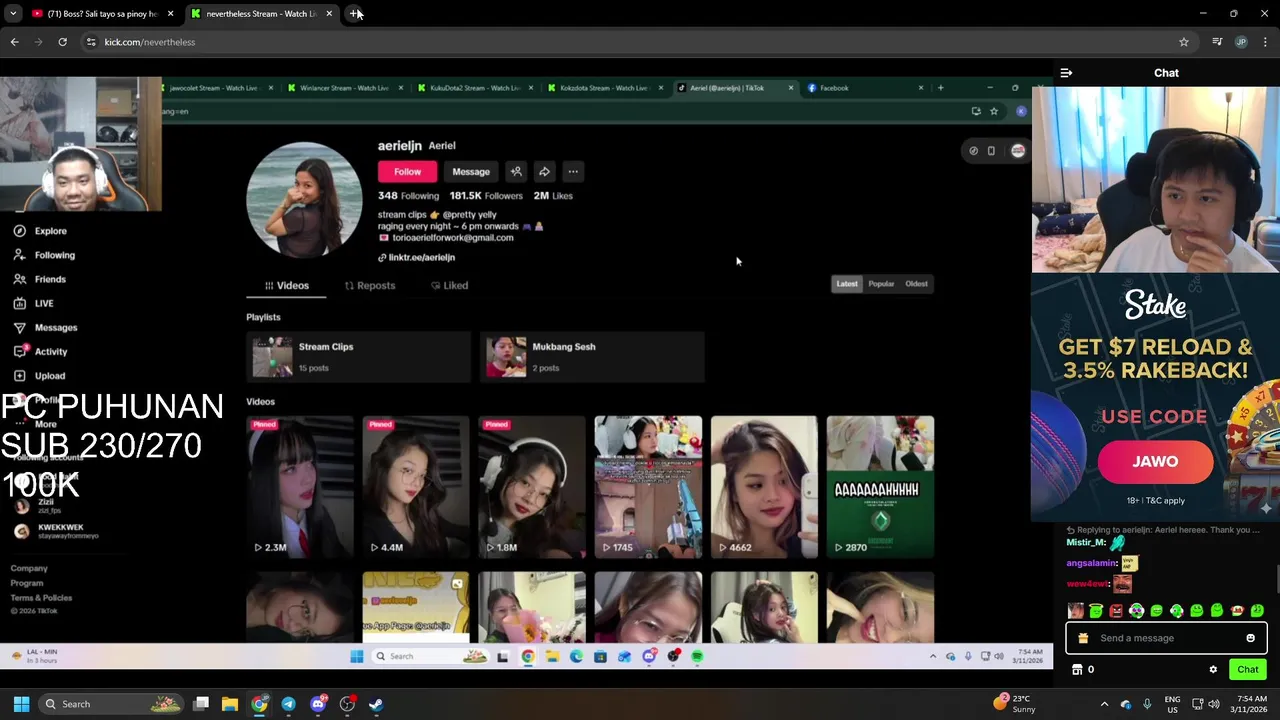Image resolution: width=1280 pixels, height=720 pixels.
Task: Select the Popular sort option
Action: tap(881, 284)
